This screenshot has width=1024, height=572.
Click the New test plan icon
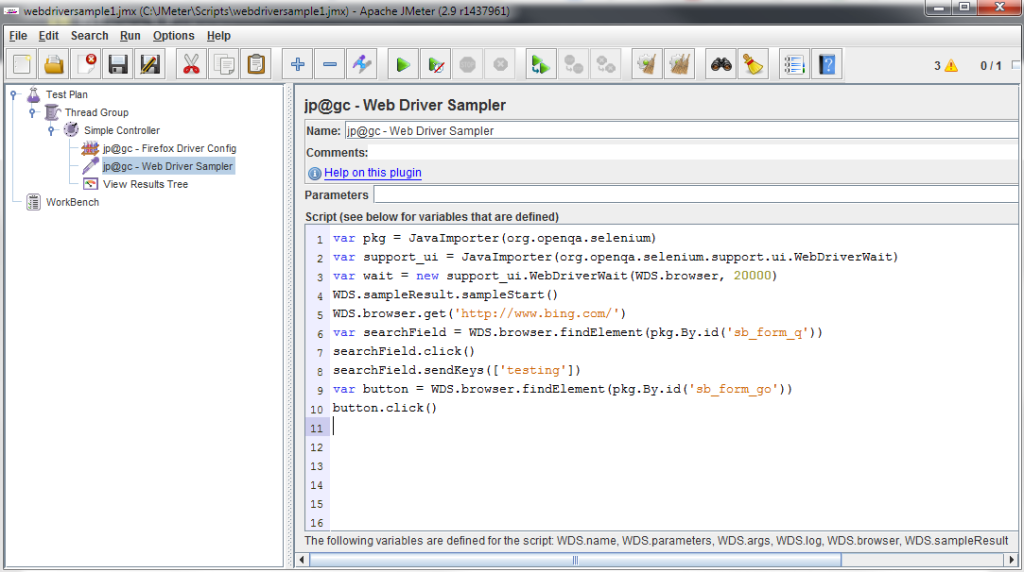[22, 65]
